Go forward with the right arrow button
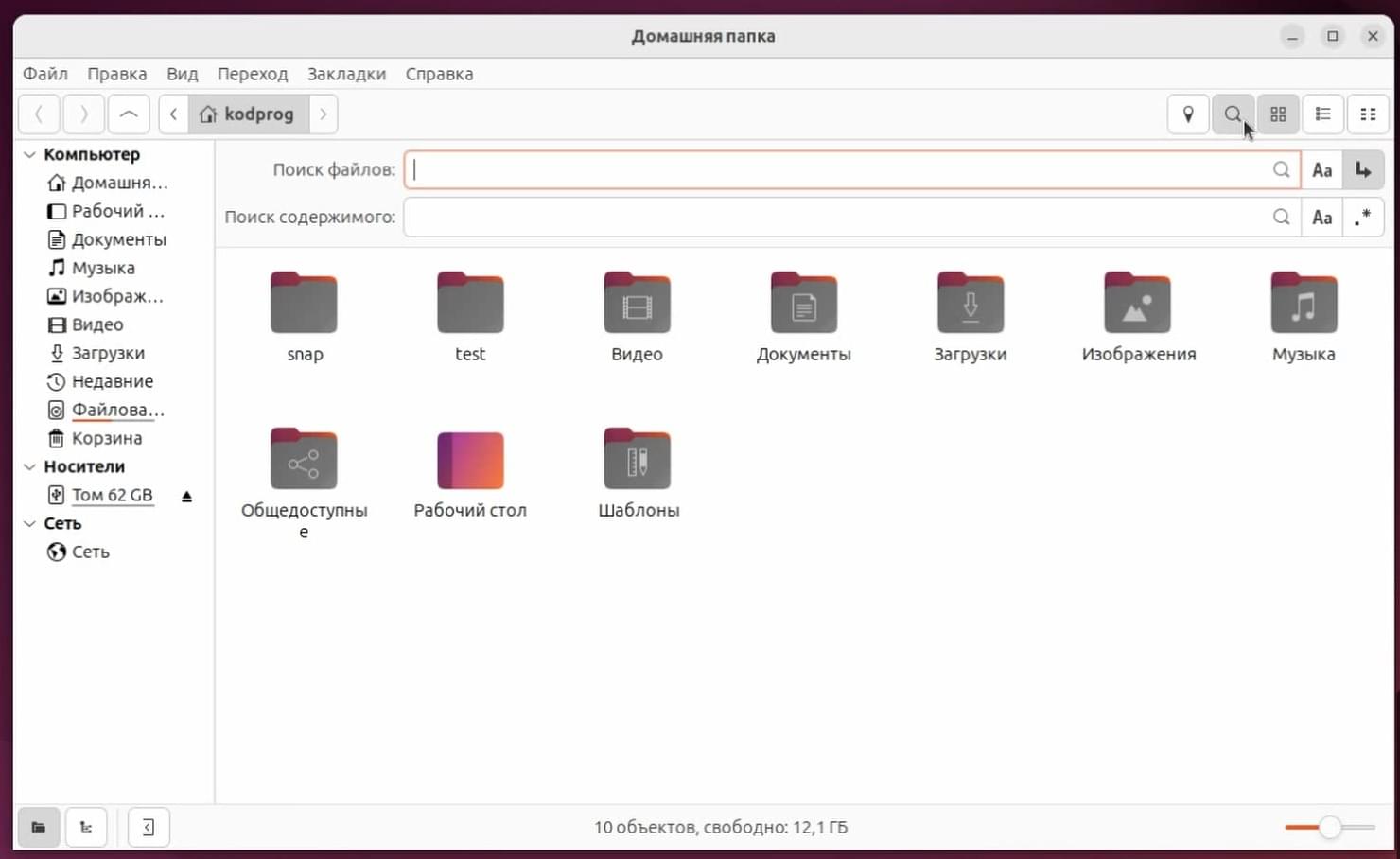 (84, 114)
